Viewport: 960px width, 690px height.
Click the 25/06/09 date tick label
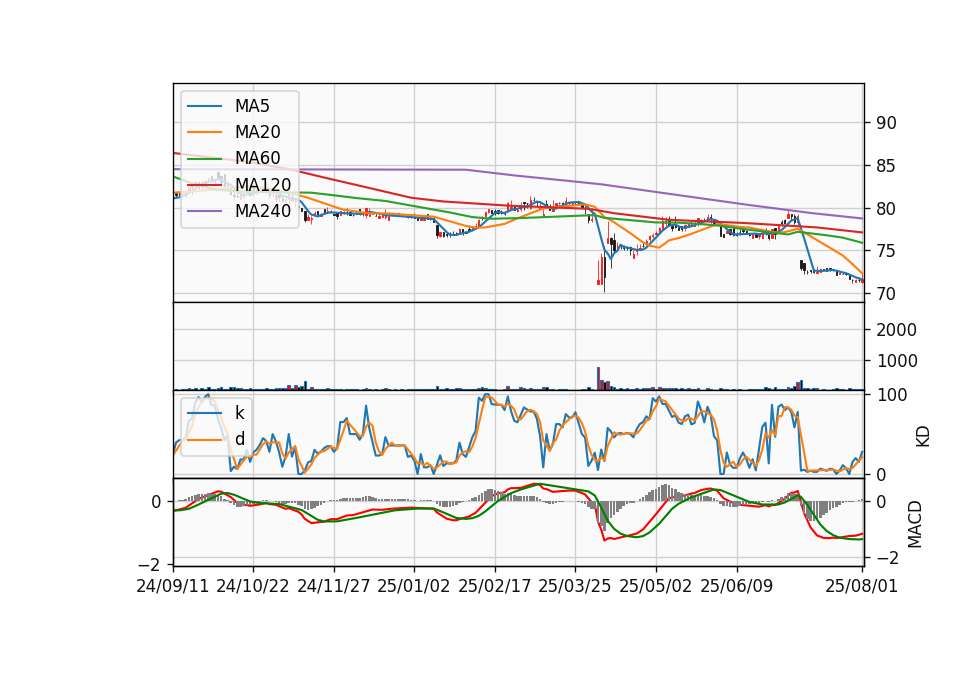[737, 586]
